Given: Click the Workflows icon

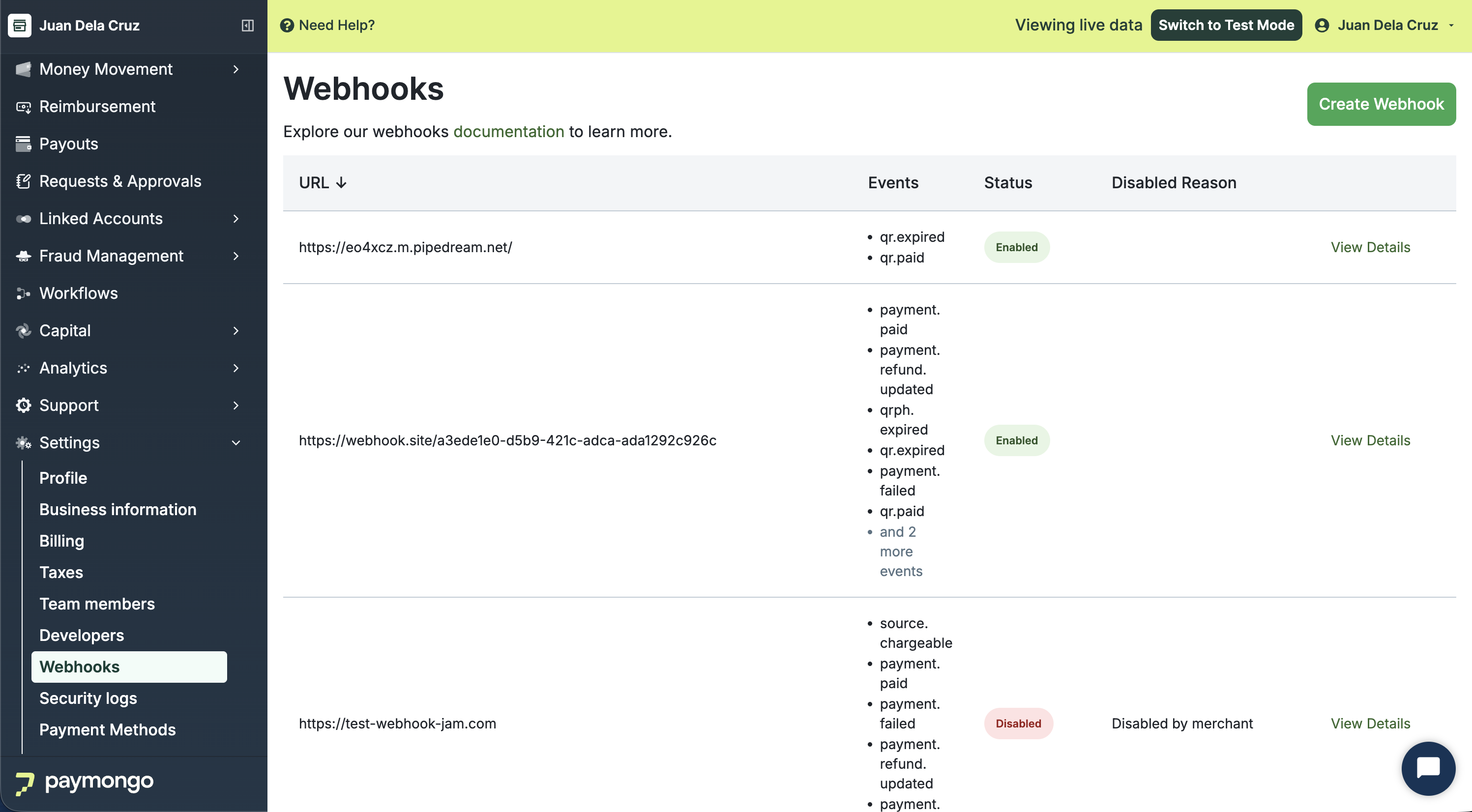Looking at the screenshot, I should pyautogui.click(x=24, y=294).
